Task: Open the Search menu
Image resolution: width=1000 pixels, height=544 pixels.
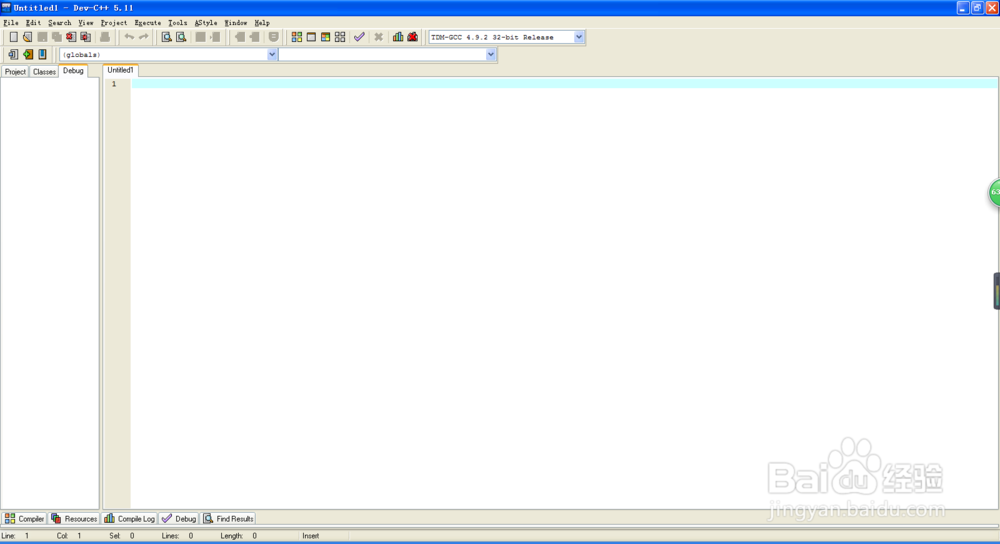Action: 59,22
